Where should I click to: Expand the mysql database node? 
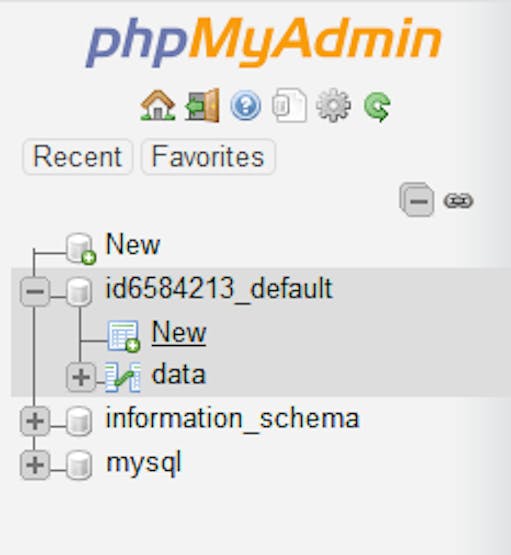35,465
